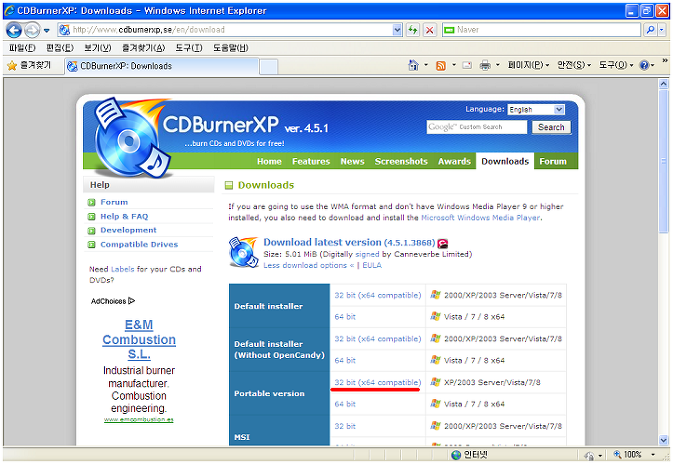The image size is (673, 464).
Task: Click the address bar URL field
Action: 225,30
